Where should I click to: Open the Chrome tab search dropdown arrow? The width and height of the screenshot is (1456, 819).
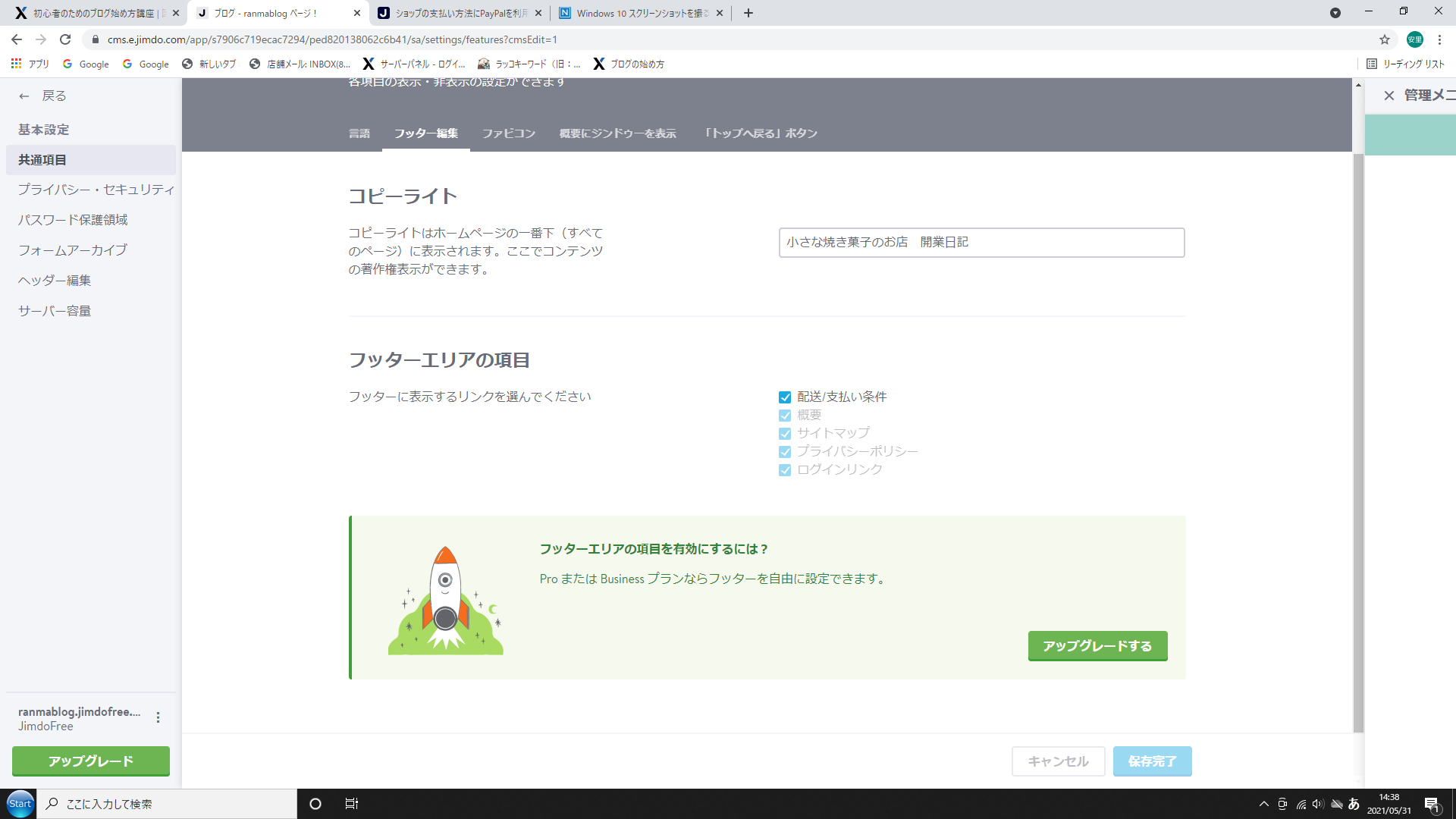pyautogui.click(x=1335, y=13)
